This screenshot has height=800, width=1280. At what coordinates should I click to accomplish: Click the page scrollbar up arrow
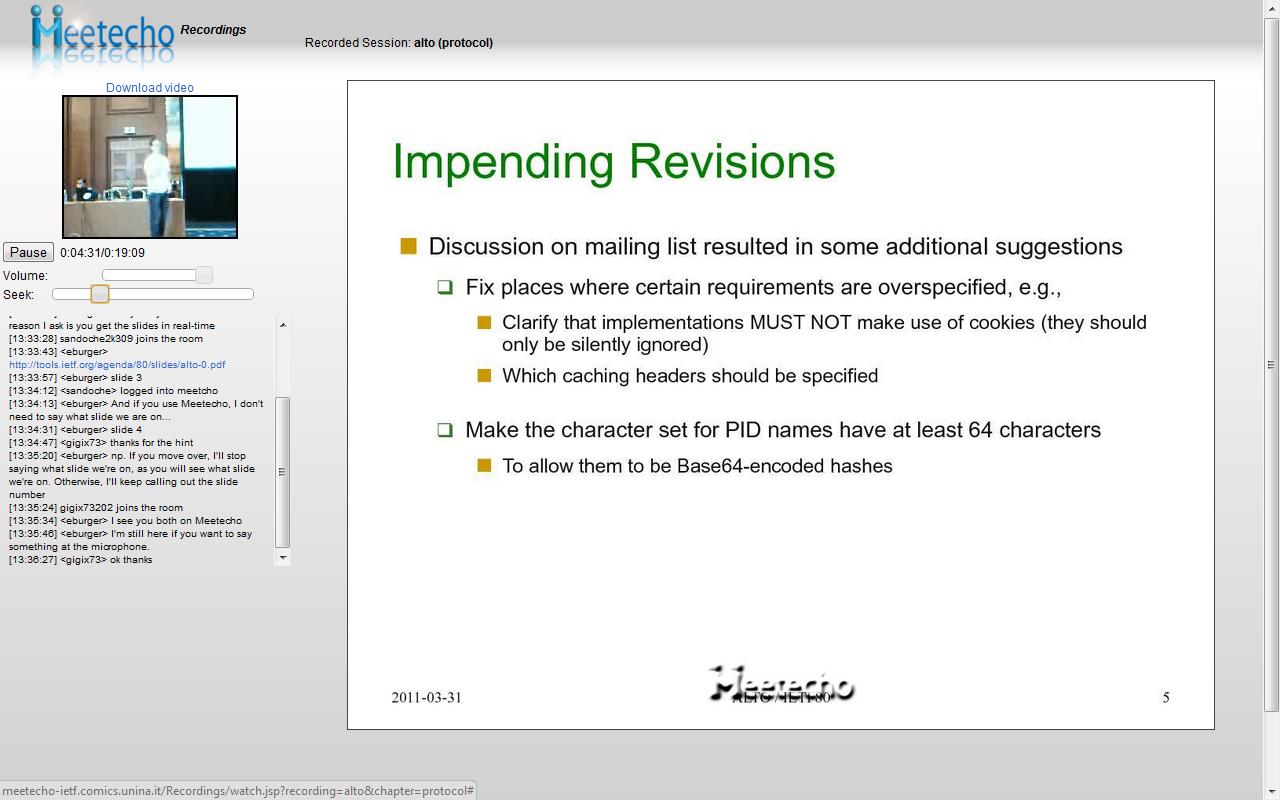pyautogui.click(x=1272, y=8)
